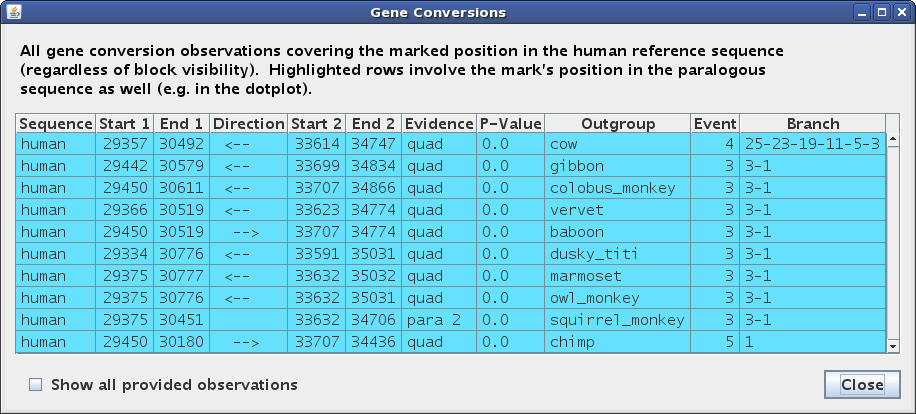Click table scrollbar up arrow
Viewport: 916px width, 414px height.
pos(893,140)
